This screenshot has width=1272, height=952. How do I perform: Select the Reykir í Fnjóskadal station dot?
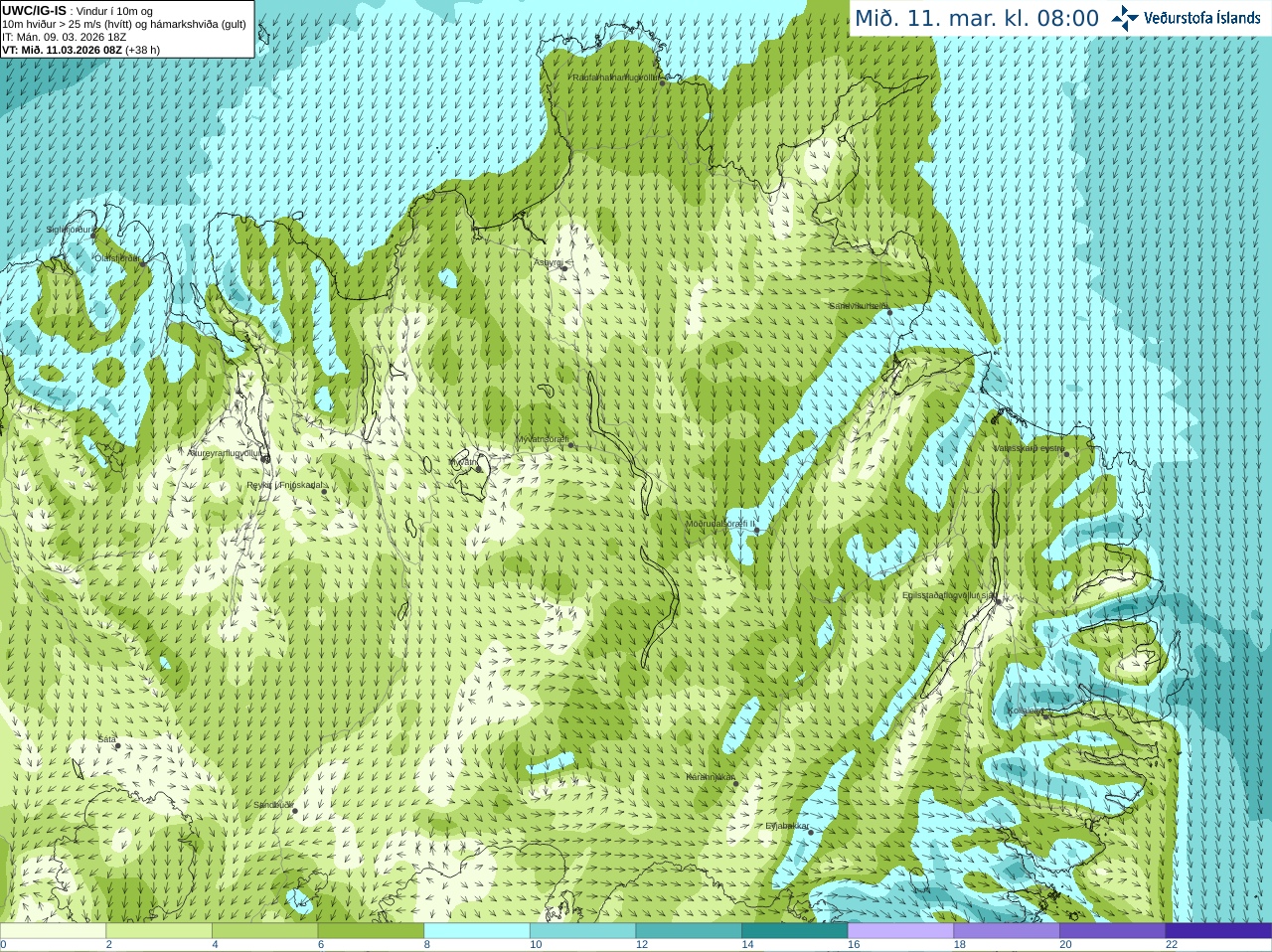pyautogui.click(x=324, y=492)
